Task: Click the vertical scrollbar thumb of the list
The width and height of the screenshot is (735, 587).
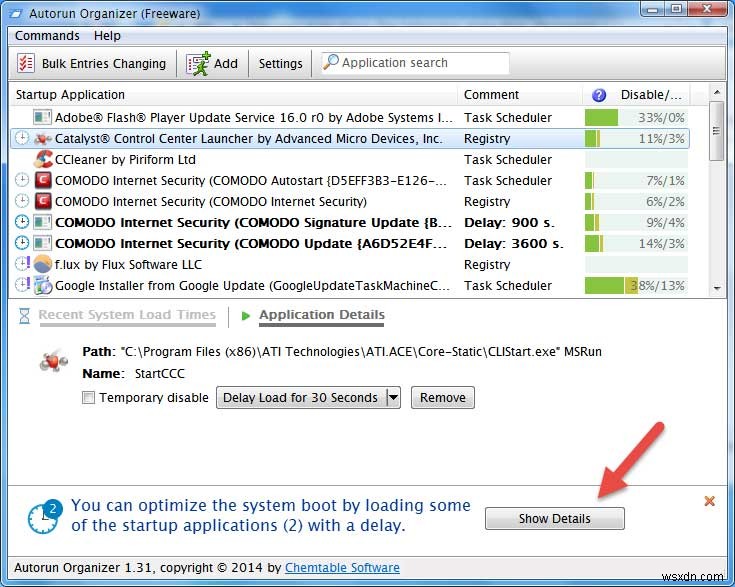Action: (717, 131)
